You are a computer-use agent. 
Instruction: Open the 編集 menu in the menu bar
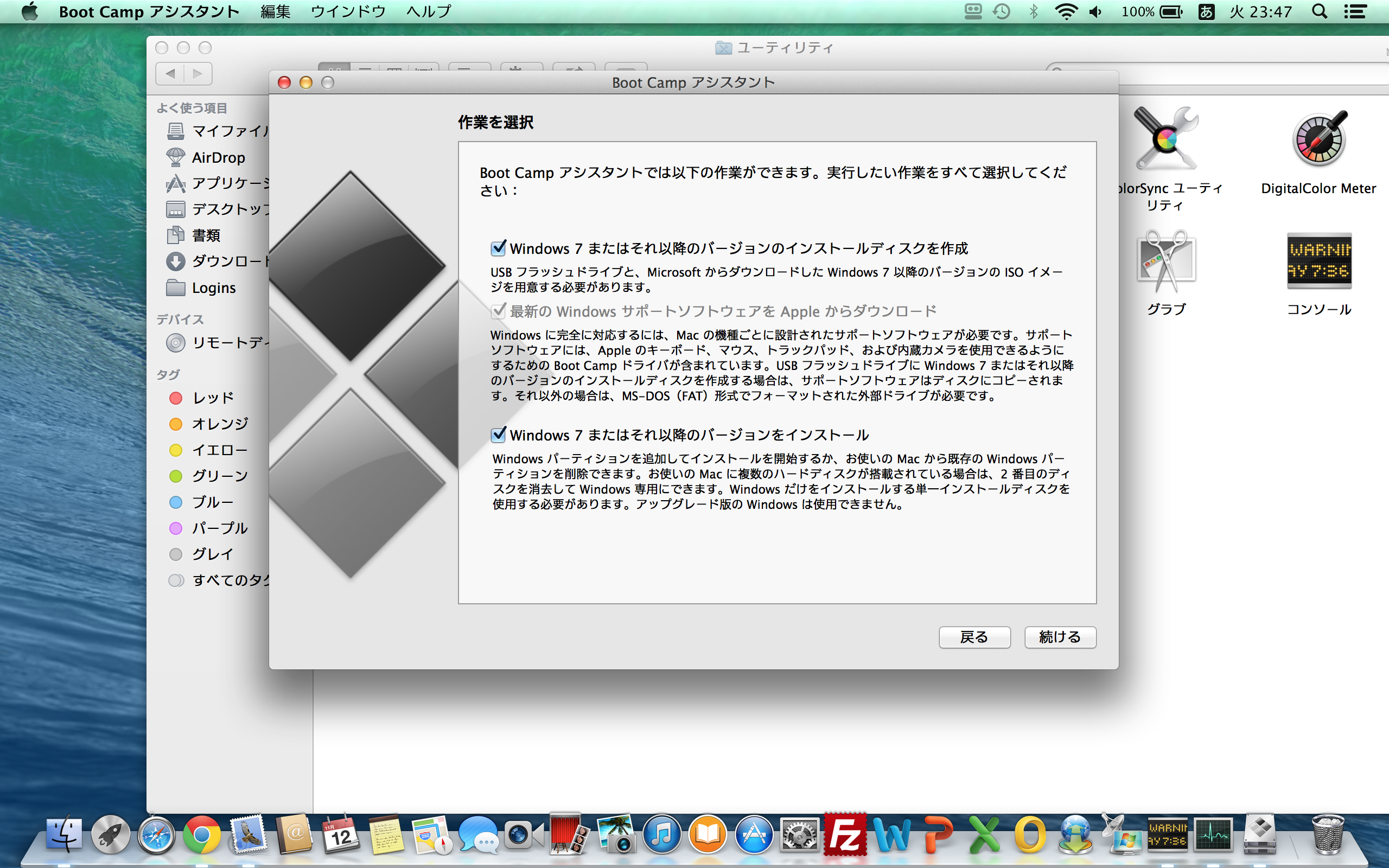point(276,11)
